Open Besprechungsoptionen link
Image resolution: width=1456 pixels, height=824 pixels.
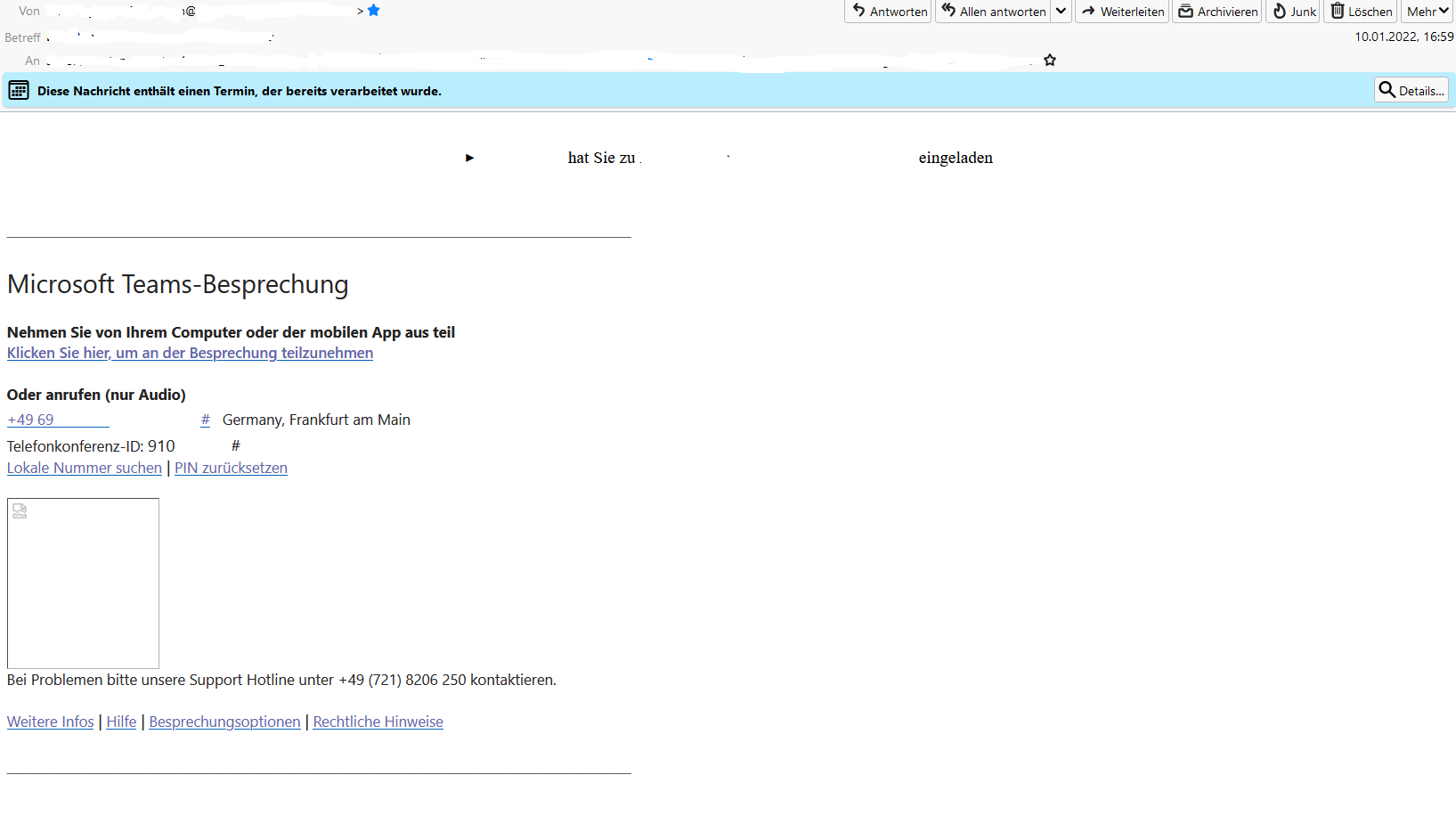tap(224, 722)
